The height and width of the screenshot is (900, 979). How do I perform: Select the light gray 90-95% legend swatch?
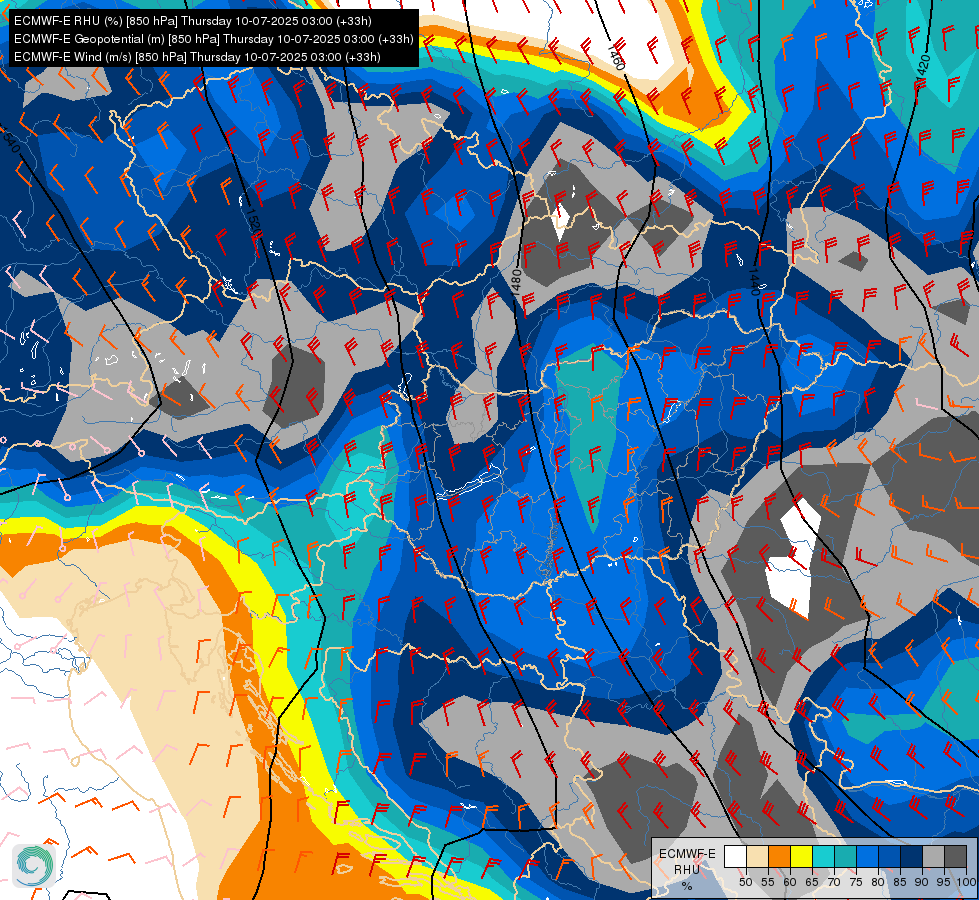coord(933,856)
